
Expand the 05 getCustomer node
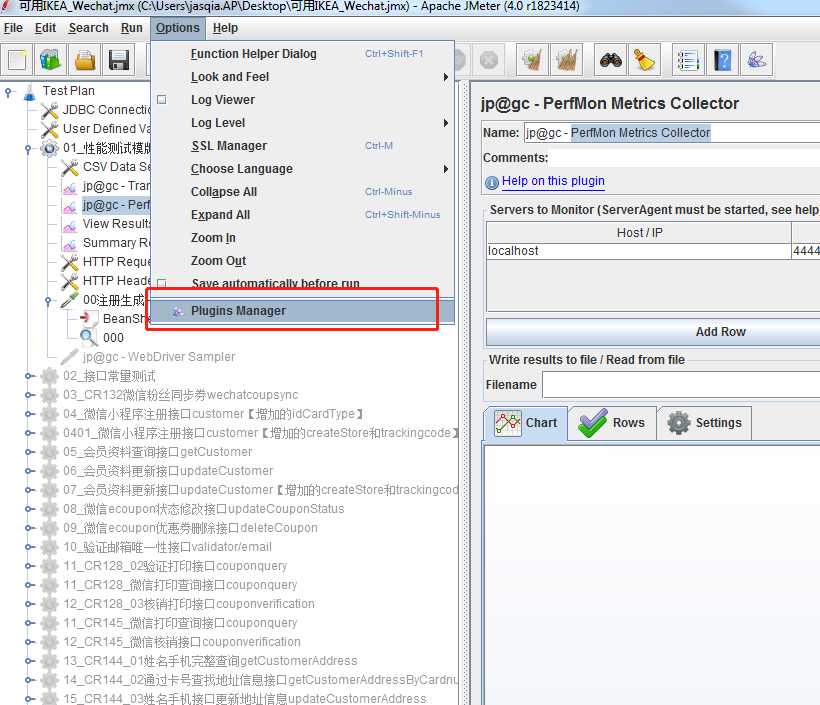pos(29,452)
